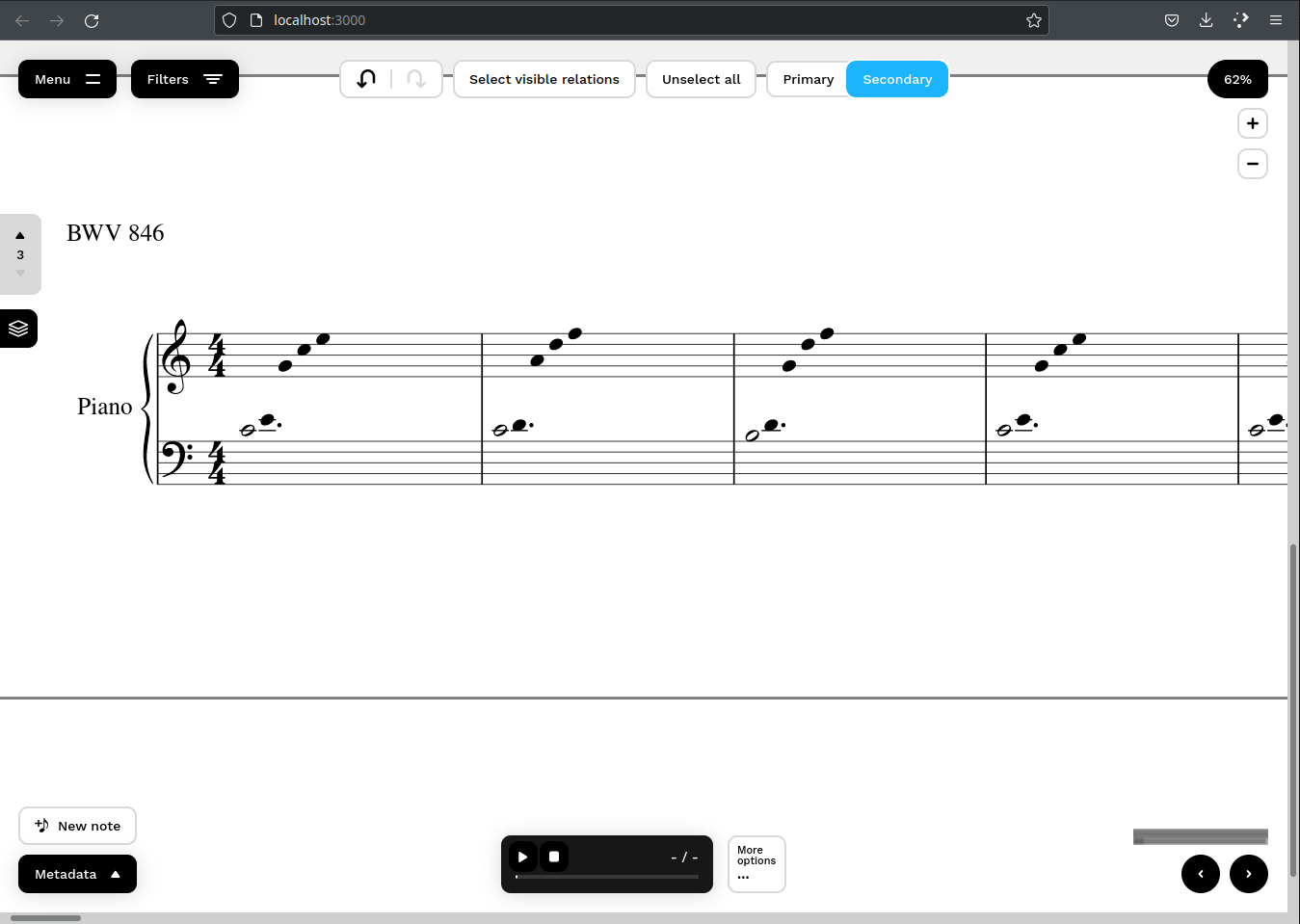Zoom in with the plus button
Viewport: 1300px width, 924px height.
tap(1253, 123)
